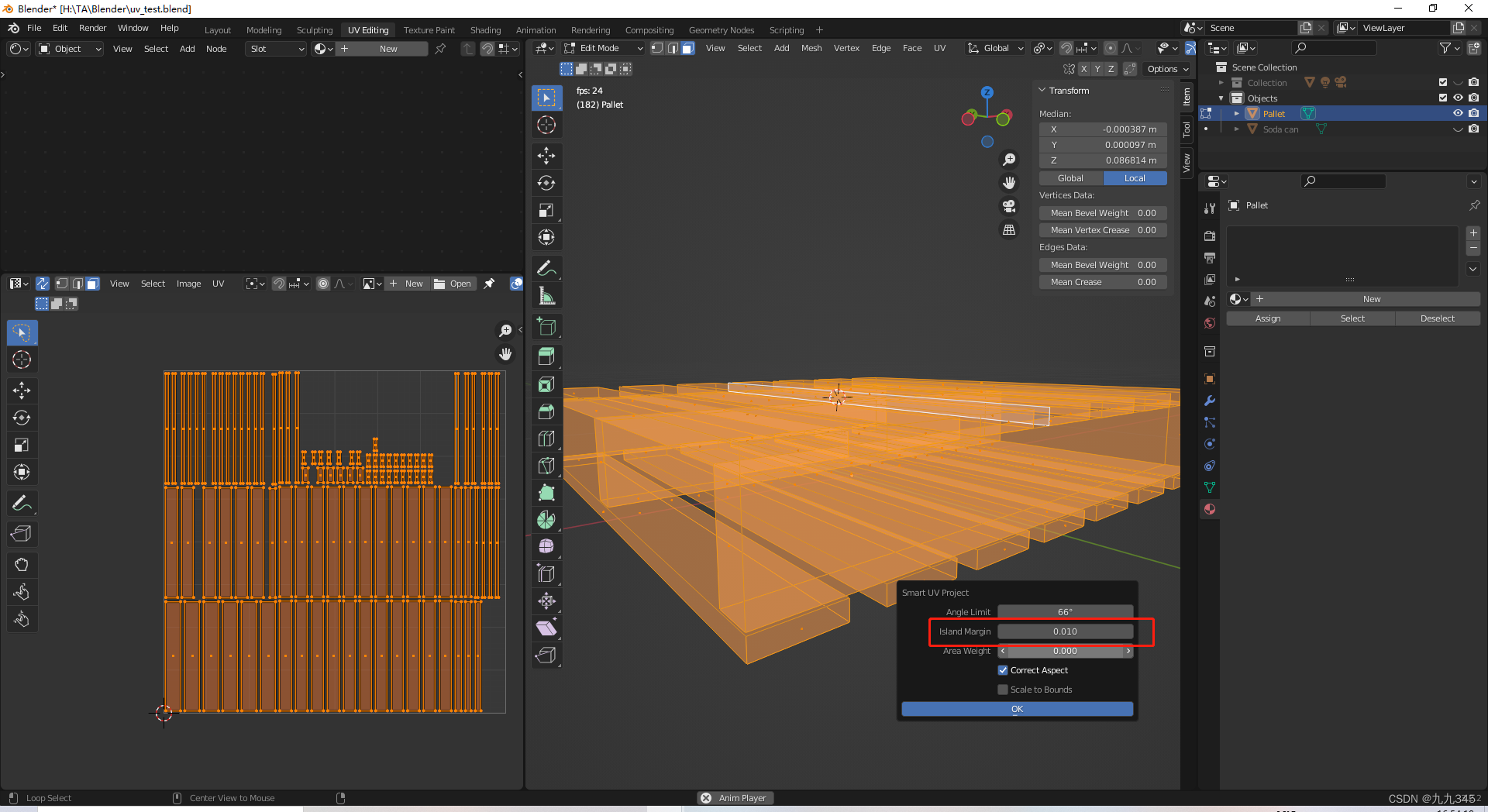Open Material properties tab icon
The image size is (1488, 812).
click(1210, 509)
